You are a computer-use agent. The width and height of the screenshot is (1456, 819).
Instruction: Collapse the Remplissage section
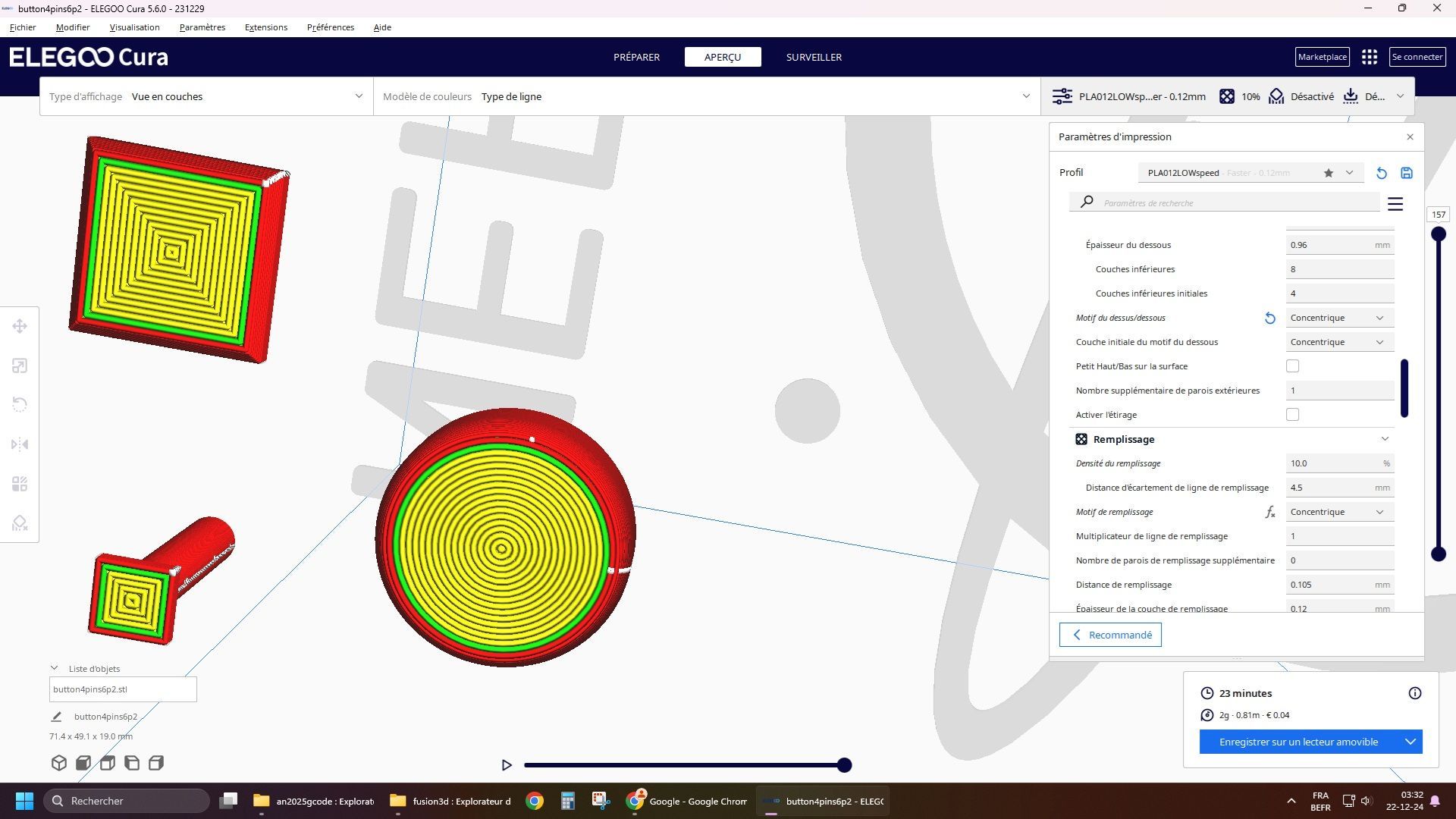[x=1385, y=439]
